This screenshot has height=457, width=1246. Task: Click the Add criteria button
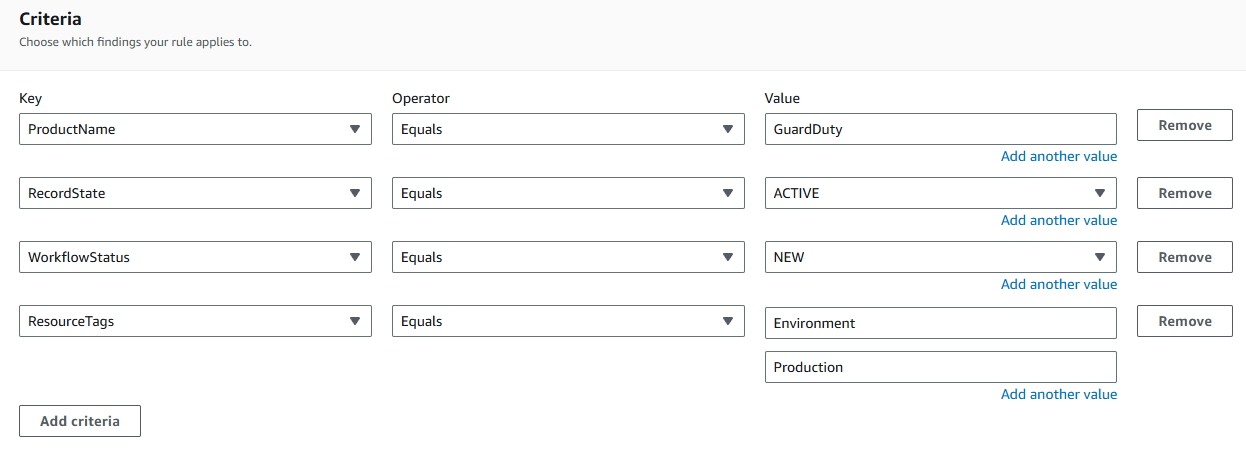coord(80,421)
